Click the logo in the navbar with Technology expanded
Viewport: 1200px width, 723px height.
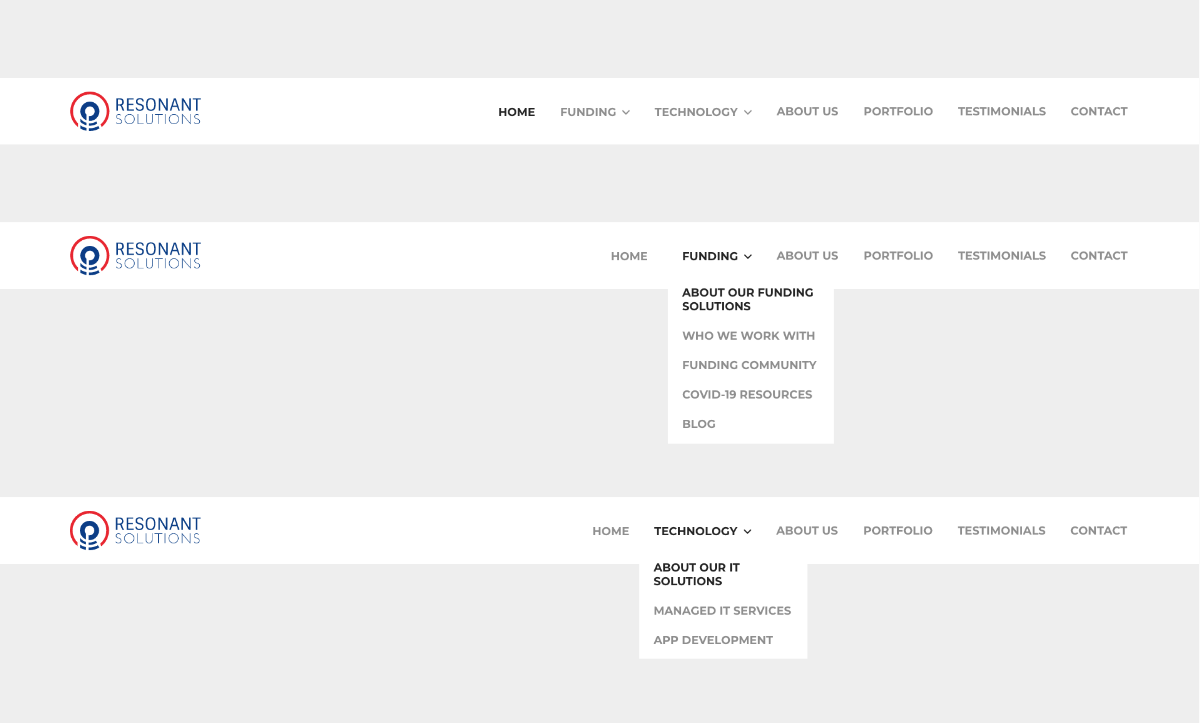(135, 530)
